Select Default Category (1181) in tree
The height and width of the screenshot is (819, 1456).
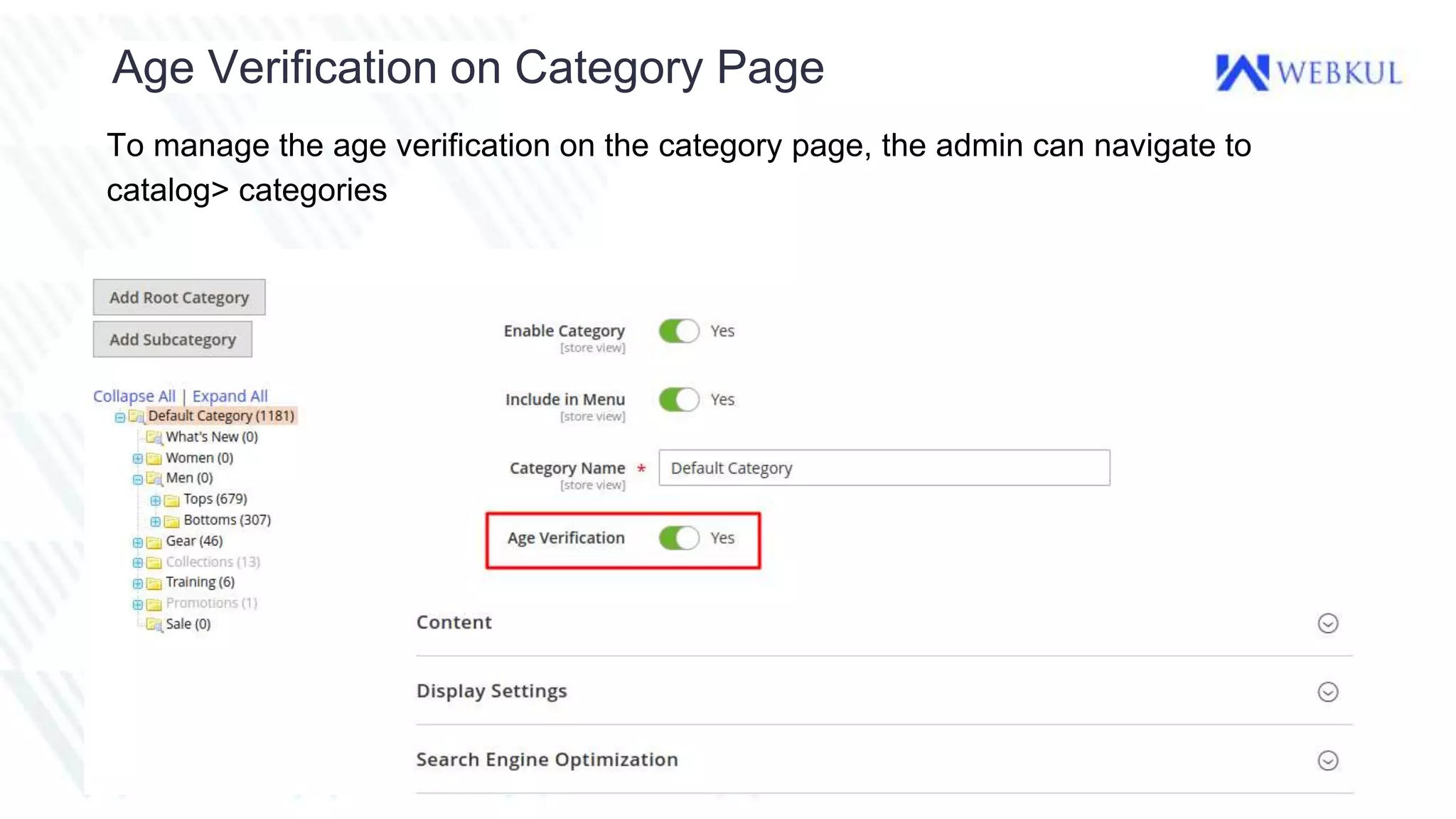(221, 416)
